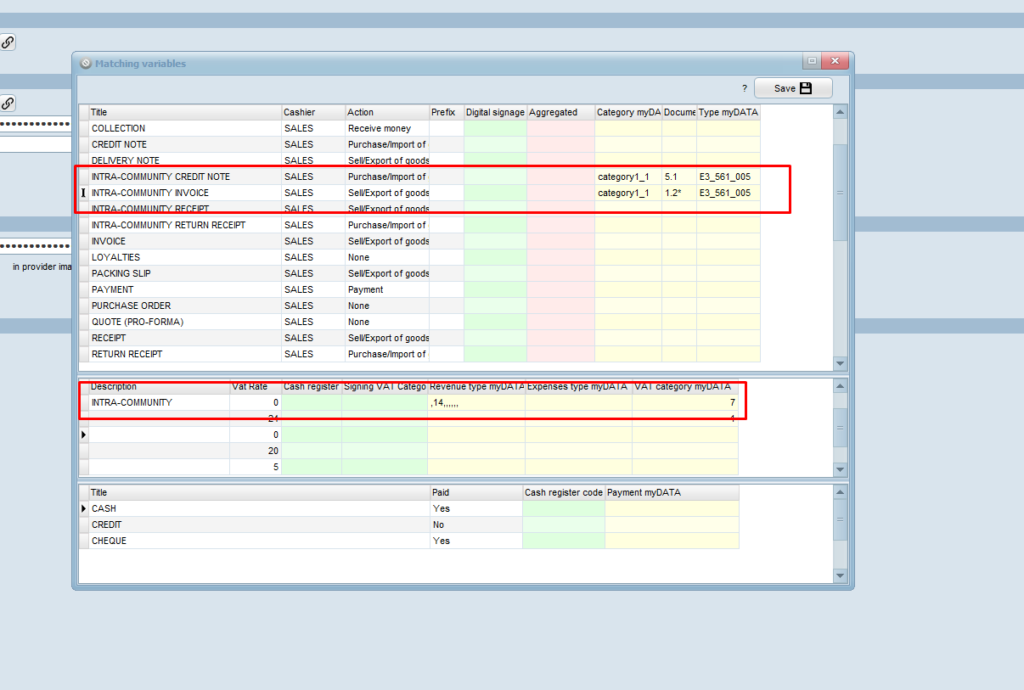Click the up arrow on the payments grid scrollbar
Image resolution: width=1024 pixels, height=690 pixels.
[x=840, y=490]
